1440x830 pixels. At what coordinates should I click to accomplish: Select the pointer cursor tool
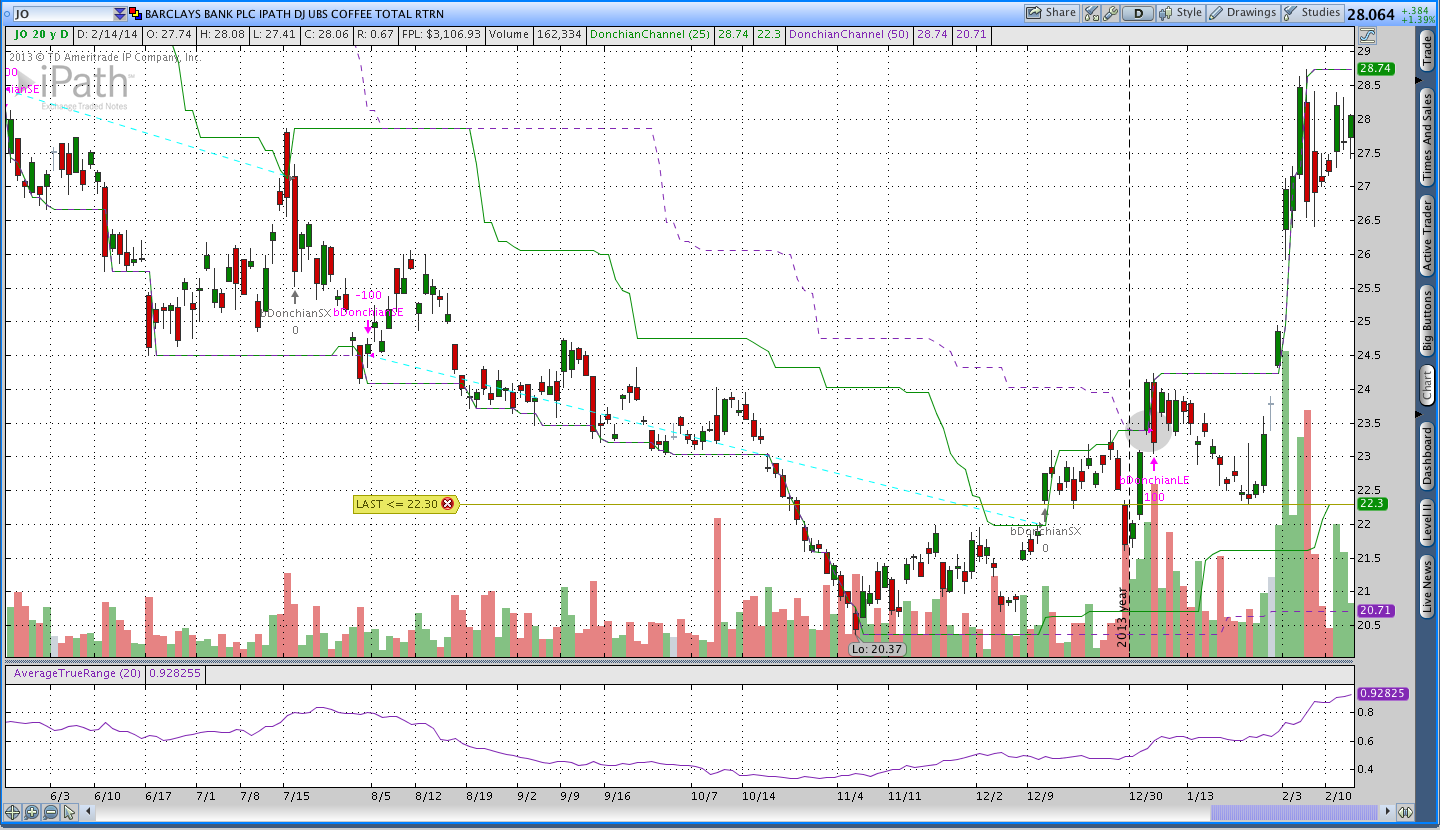point(69,812)
